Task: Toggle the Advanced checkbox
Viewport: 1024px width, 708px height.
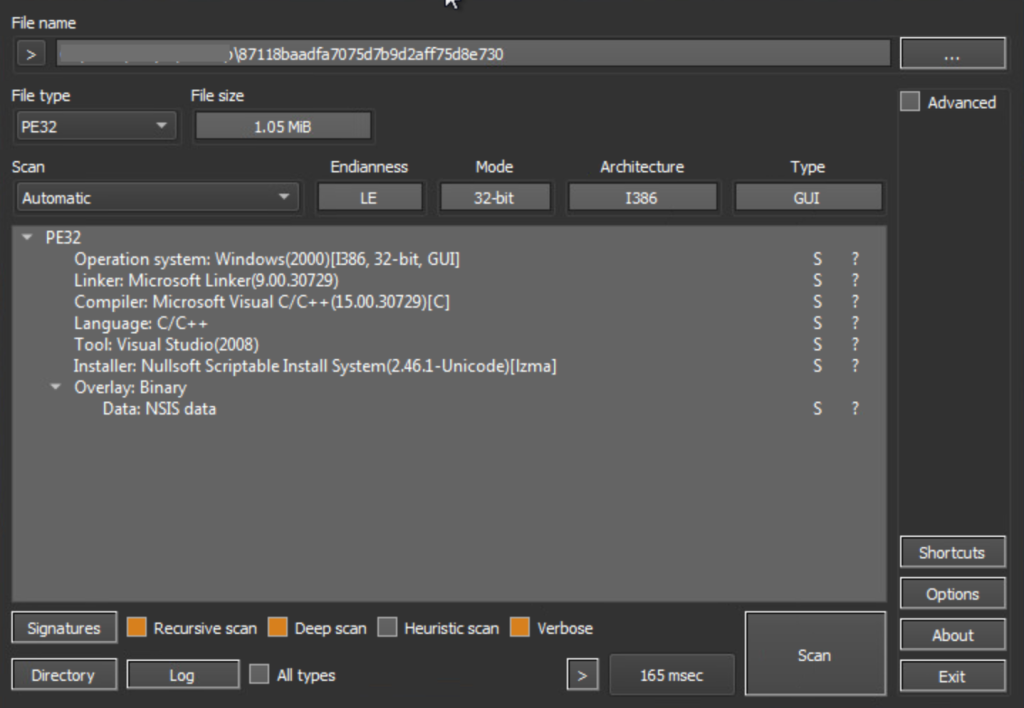Action: [910, 101]
